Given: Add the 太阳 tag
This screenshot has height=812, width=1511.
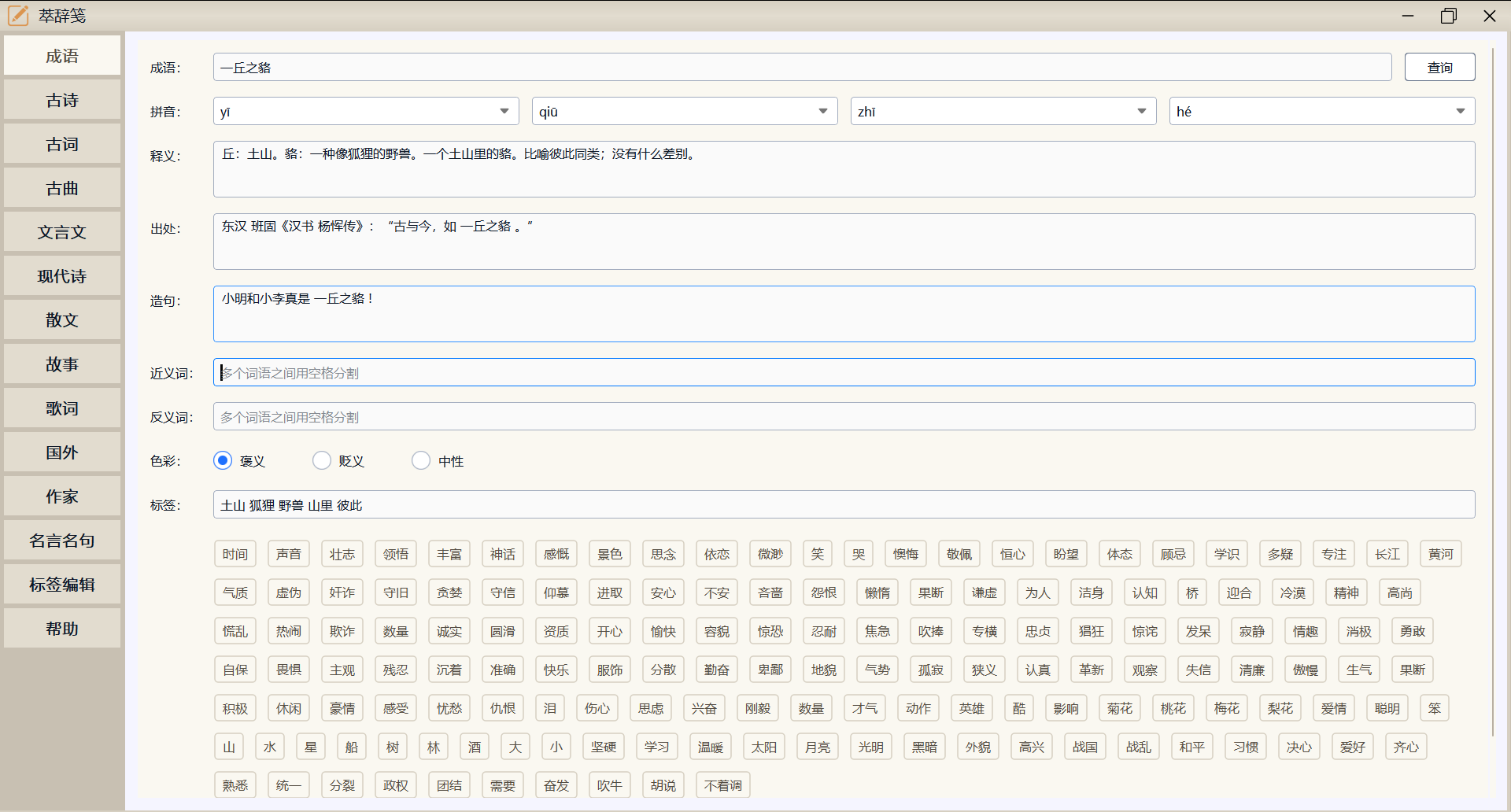Looking at the screenshot, I should [764, 747].
